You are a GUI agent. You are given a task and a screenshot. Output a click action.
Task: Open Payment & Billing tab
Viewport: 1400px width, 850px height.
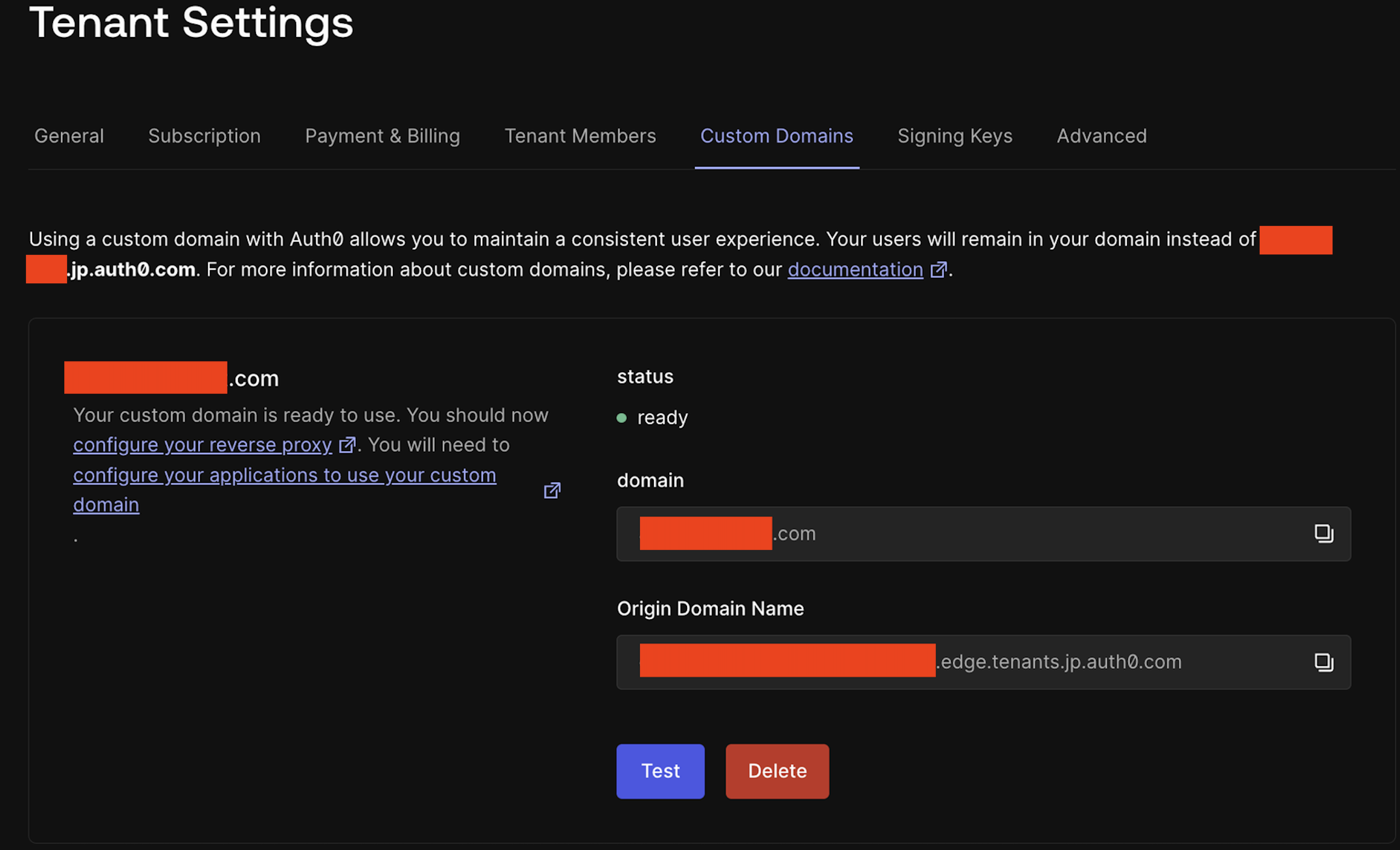tap(382, 136)
